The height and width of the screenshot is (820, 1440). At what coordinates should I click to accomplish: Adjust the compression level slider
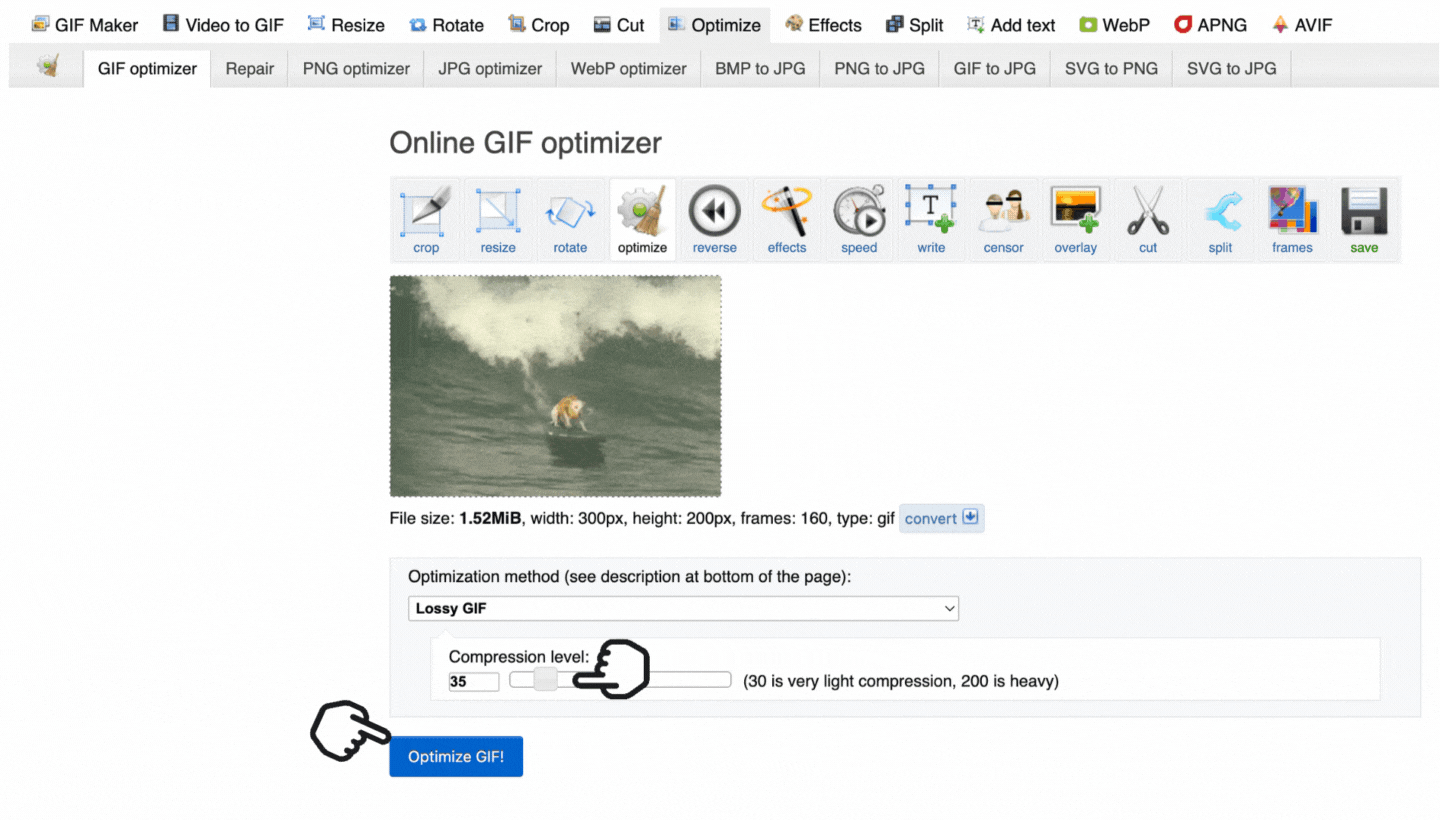click(x=545, y=680)
